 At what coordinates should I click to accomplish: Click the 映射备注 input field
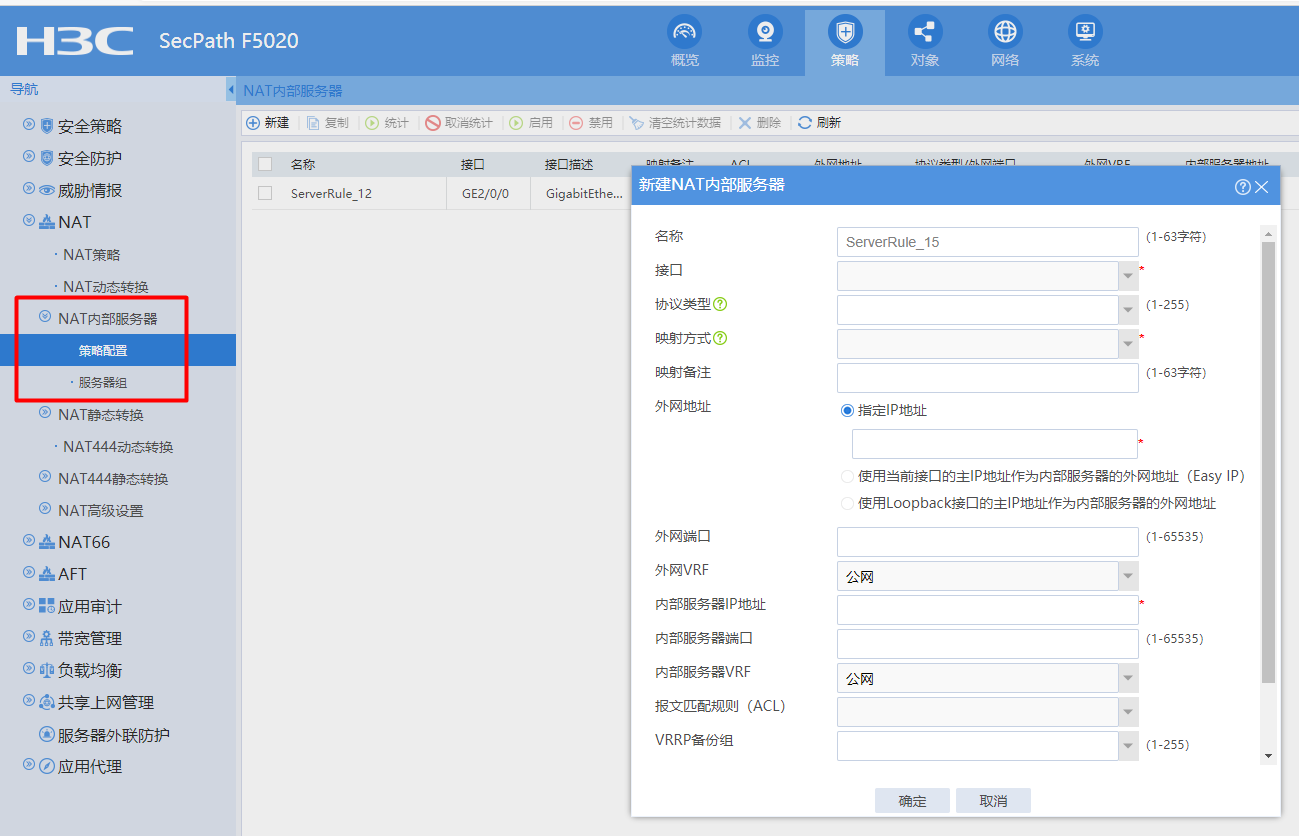(x=987, y=378)
